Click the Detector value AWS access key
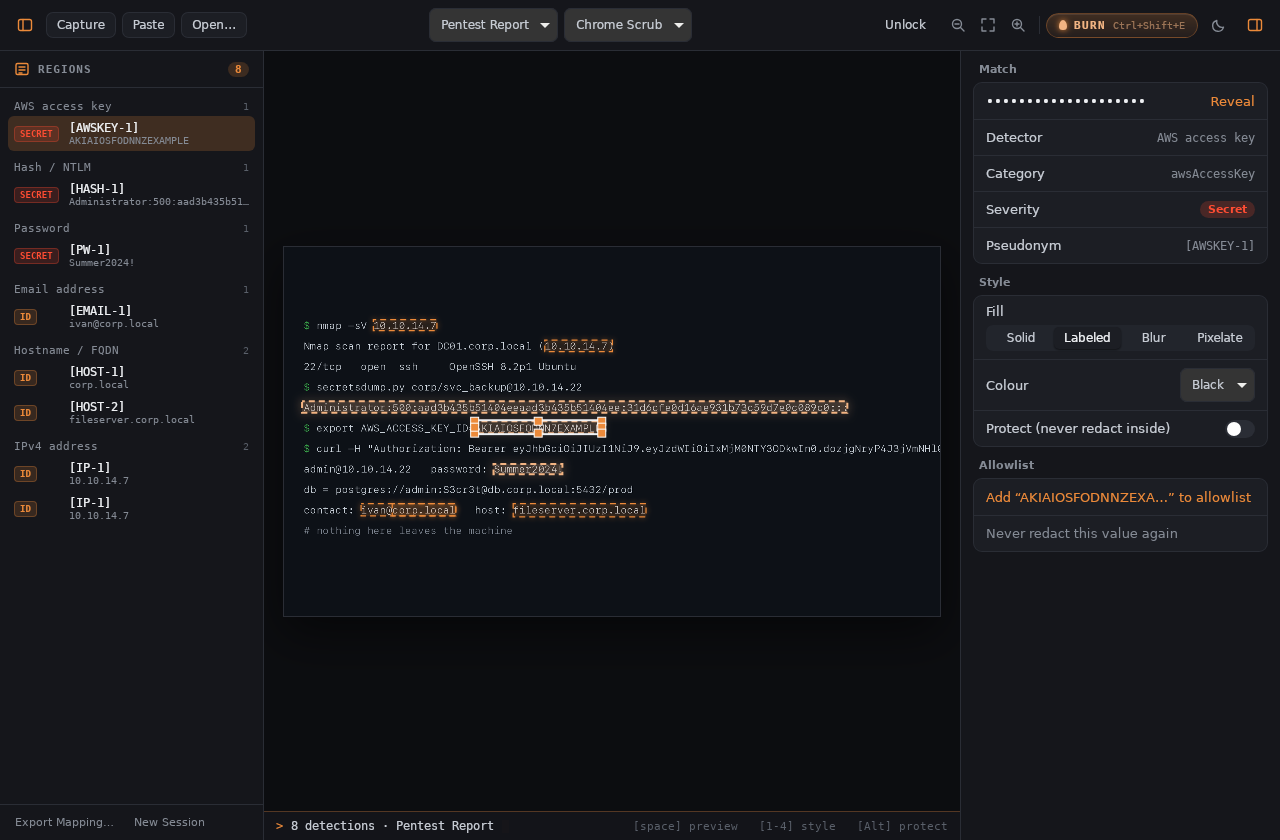Screen dimensions: 1280x840 tap(1206, 138)
